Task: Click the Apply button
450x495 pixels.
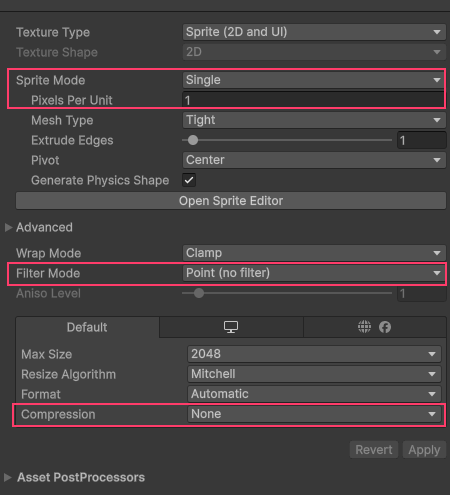Action: (x=424, y=450)
